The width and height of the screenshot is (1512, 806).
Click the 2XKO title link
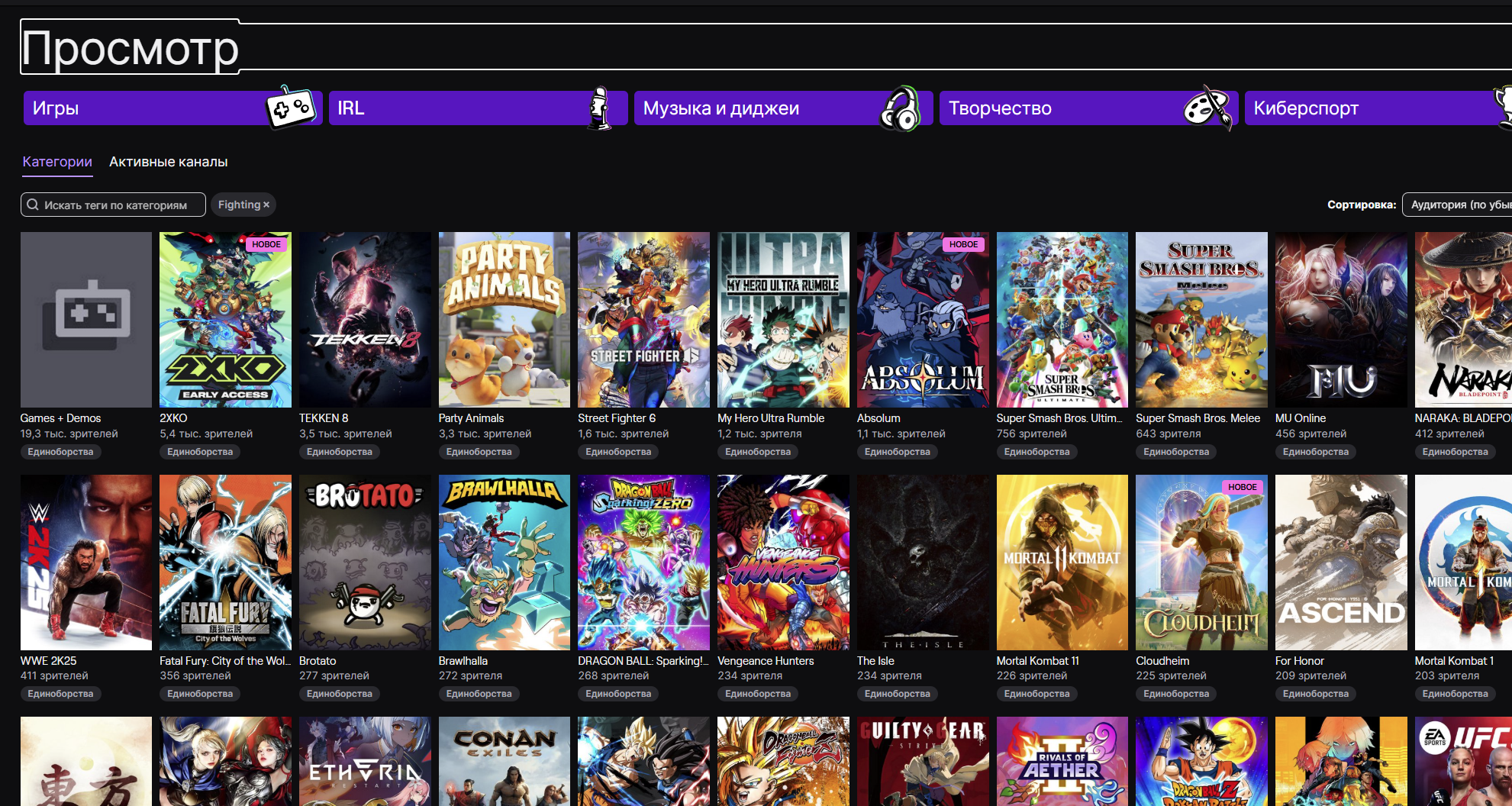point(173,418)
